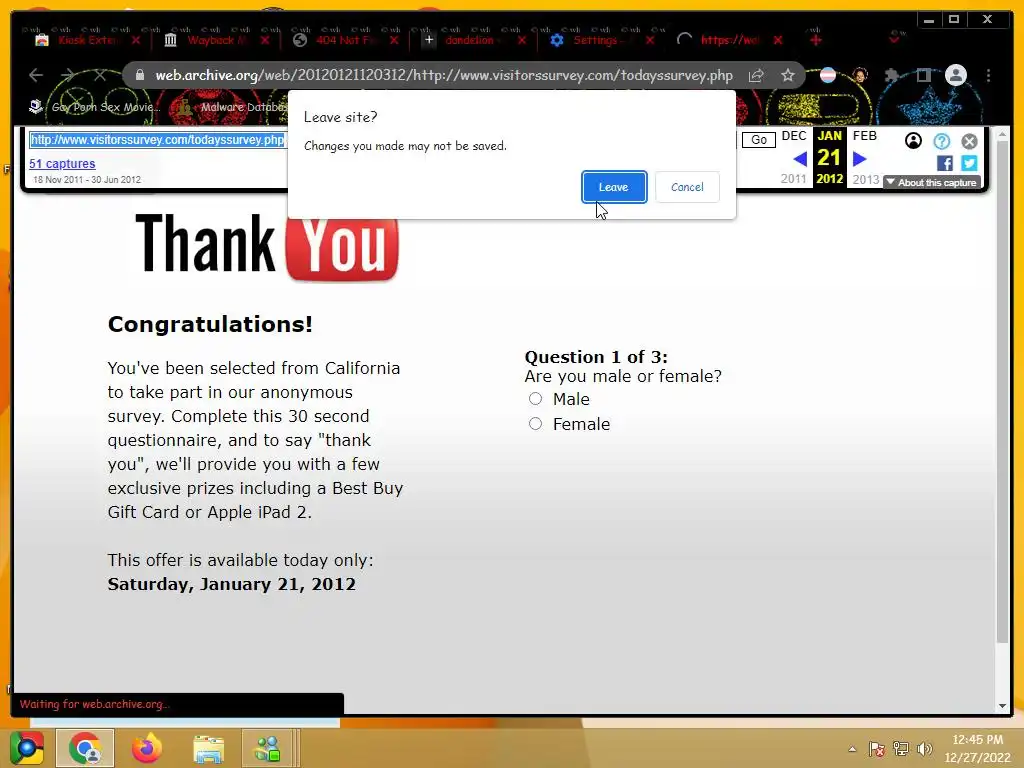This screenshot has width=1024, height=768.
Task: Close the Wayback toolbar with X icon
Action: click(x=969, y=141)
